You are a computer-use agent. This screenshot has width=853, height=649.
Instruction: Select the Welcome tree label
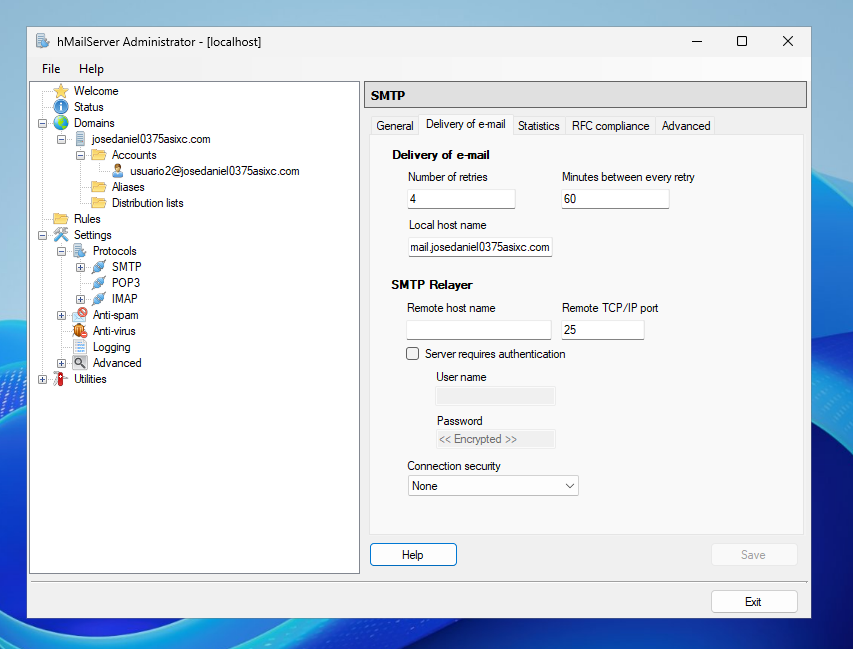[x=96, y=91]
